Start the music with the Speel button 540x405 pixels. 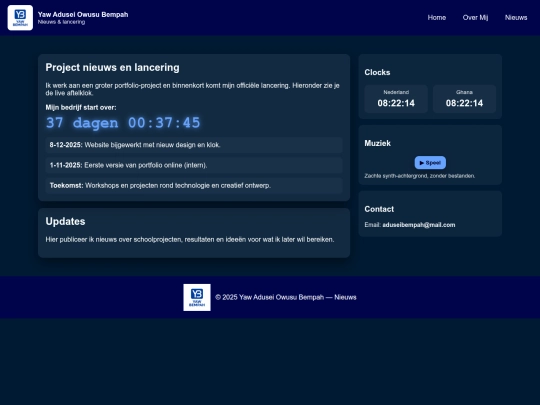(430, 163)
